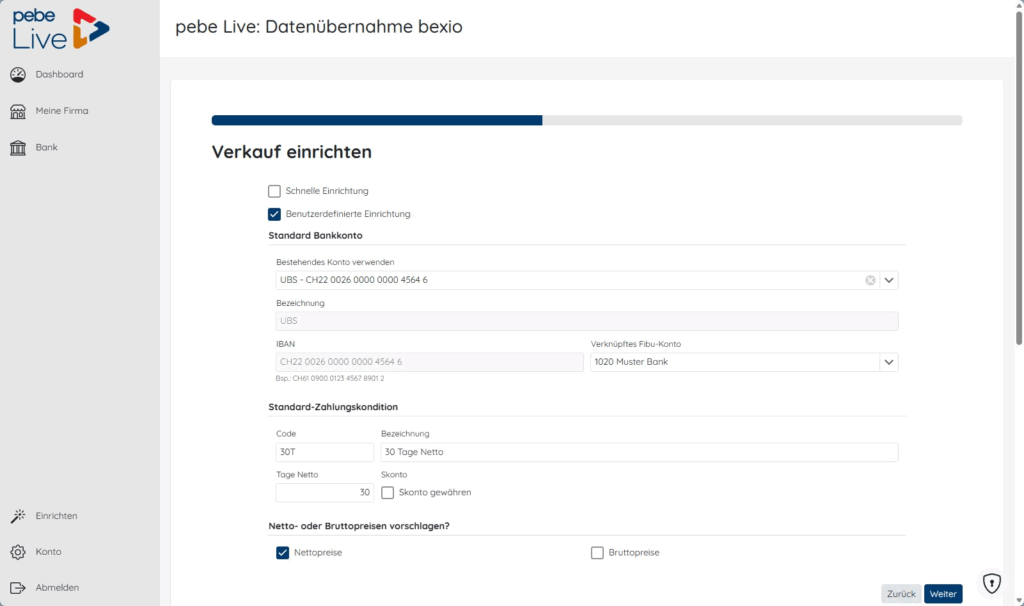Go to the Bank menu item
Image resolution: width=1024 pixels, height=606 pixels.
46,148
